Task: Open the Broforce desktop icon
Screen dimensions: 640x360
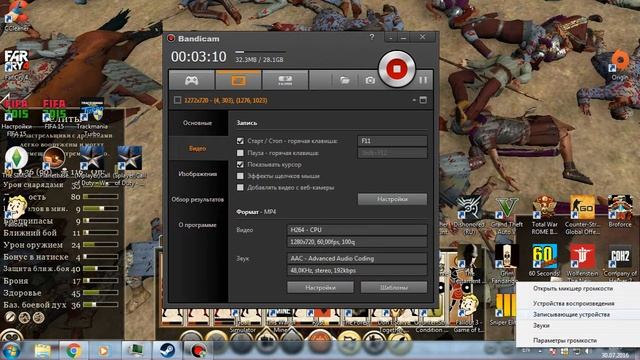Action: 620,212
